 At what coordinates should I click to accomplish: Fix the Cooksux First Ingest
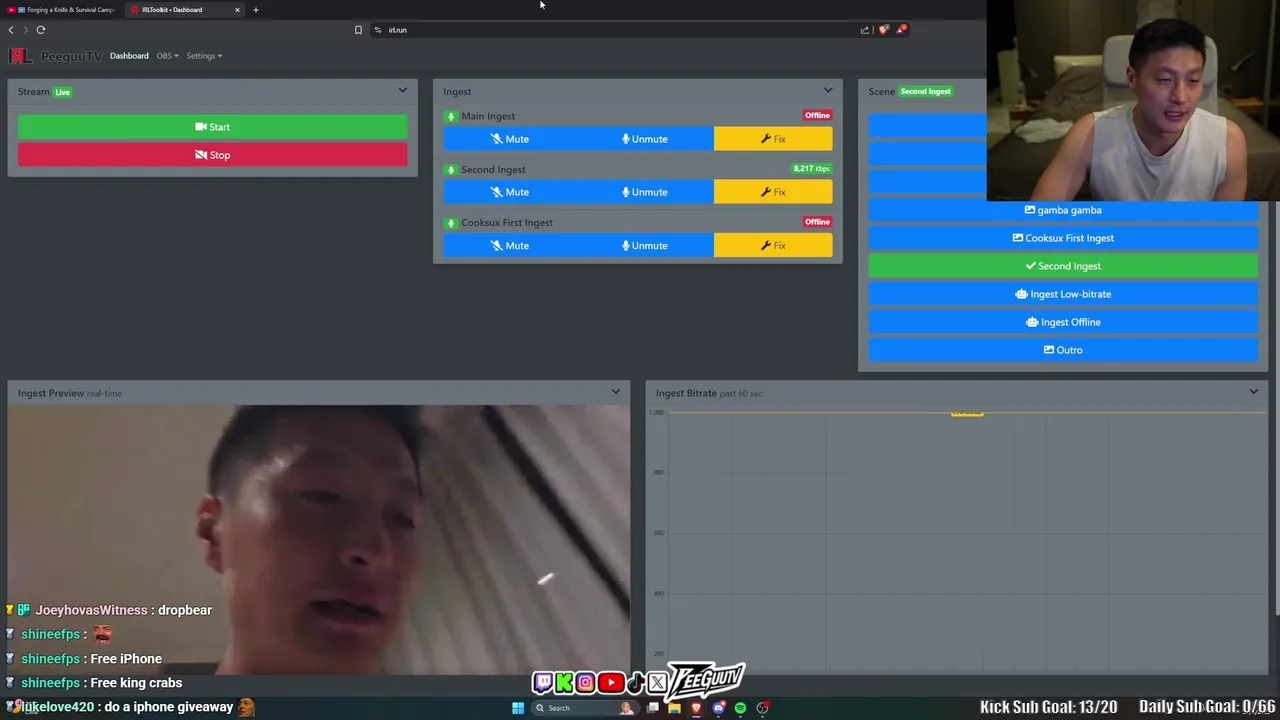tap(773, 245)
